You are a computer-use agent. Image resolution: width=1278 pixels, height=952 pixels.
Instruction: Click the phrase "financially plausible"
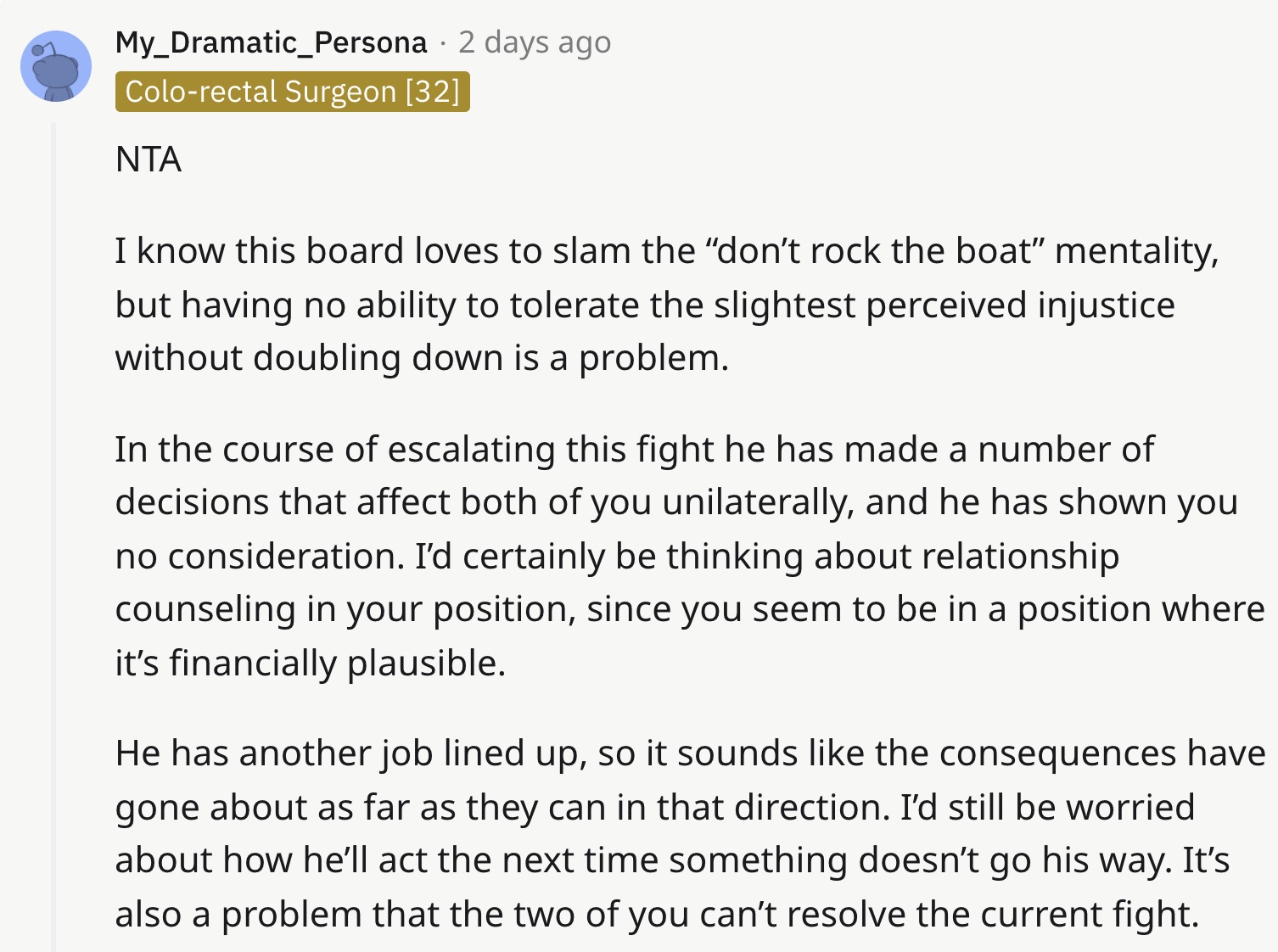[338, 663]
